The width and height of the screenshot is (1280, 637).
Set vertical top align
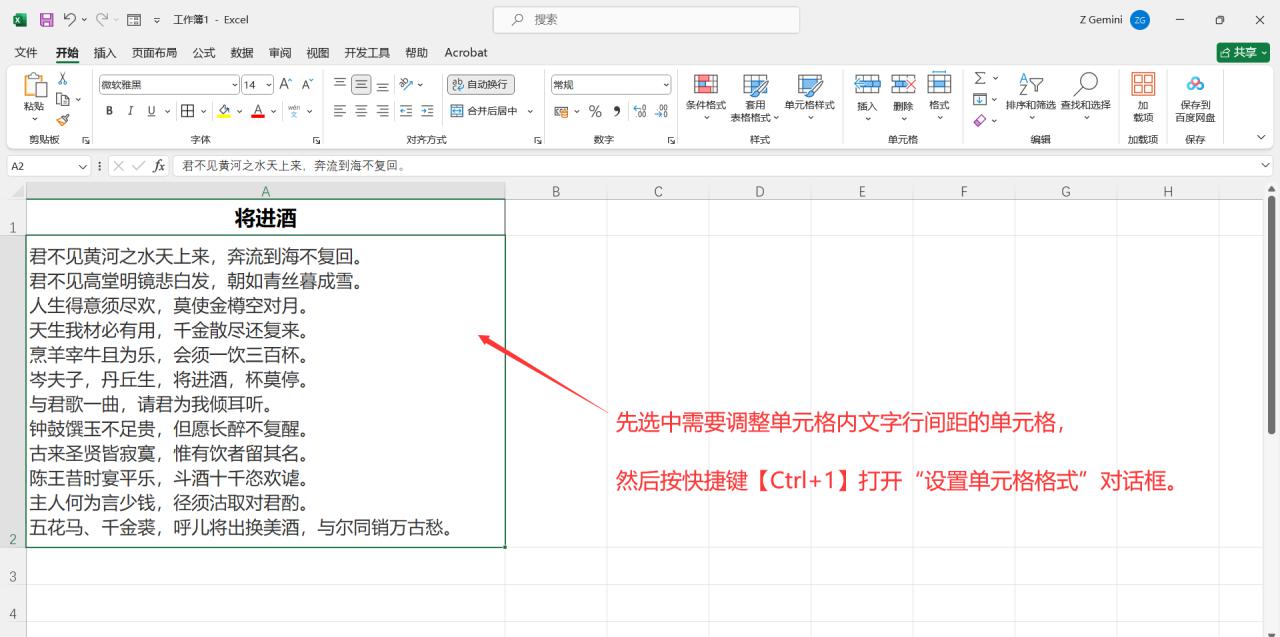pos(340,85)
